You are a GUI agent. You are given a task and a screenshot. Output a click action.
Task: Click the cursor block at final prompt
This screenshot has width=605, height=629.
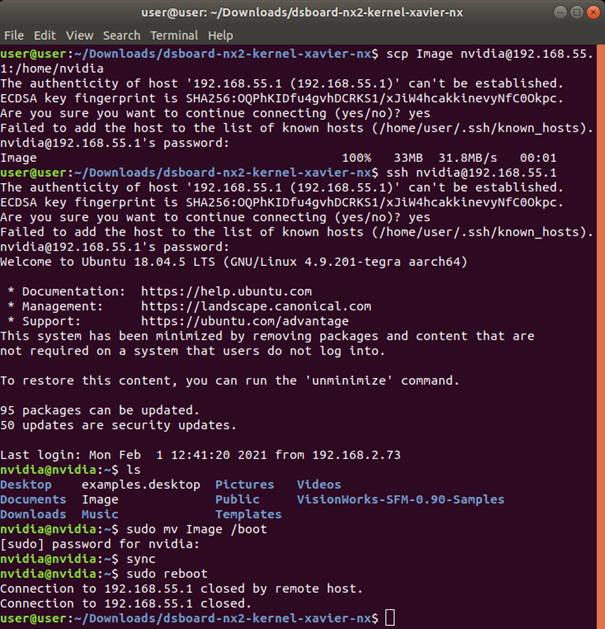point(390,618)
